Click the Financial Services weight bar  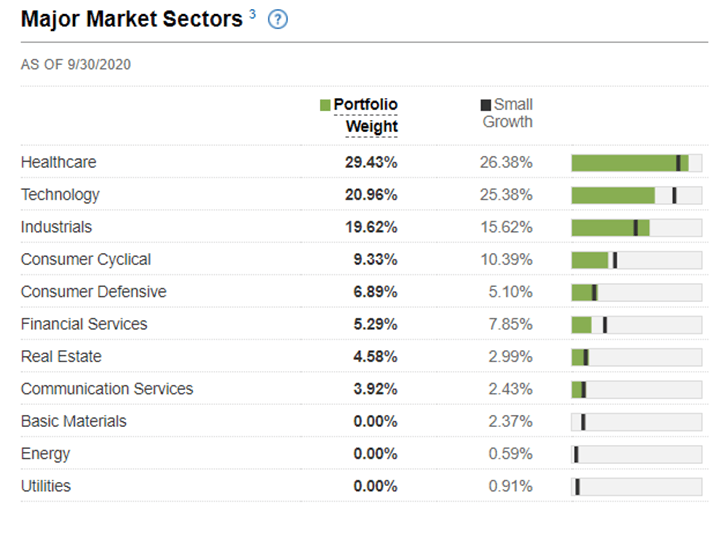tap(582, 325)
